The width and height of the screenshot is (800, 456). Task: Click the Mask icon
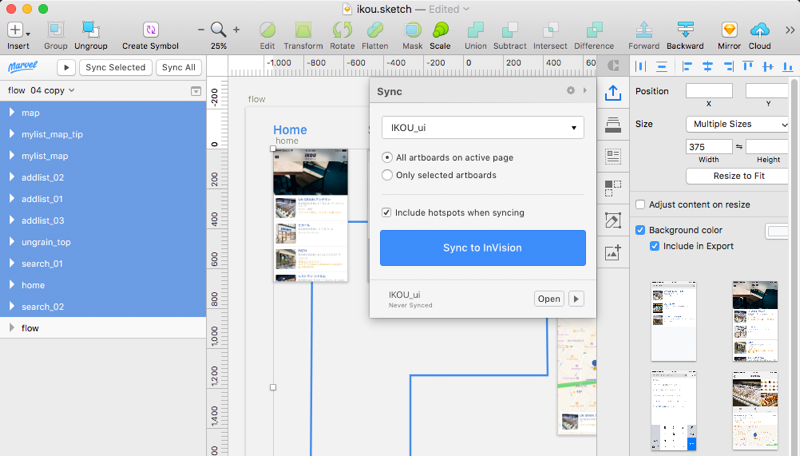(412, 30)
